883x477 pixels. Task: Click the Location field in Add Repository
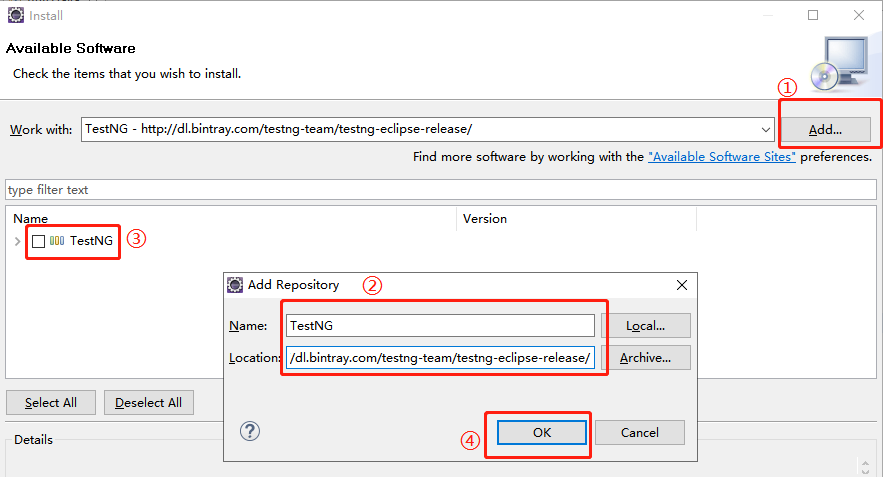point(440,358)
